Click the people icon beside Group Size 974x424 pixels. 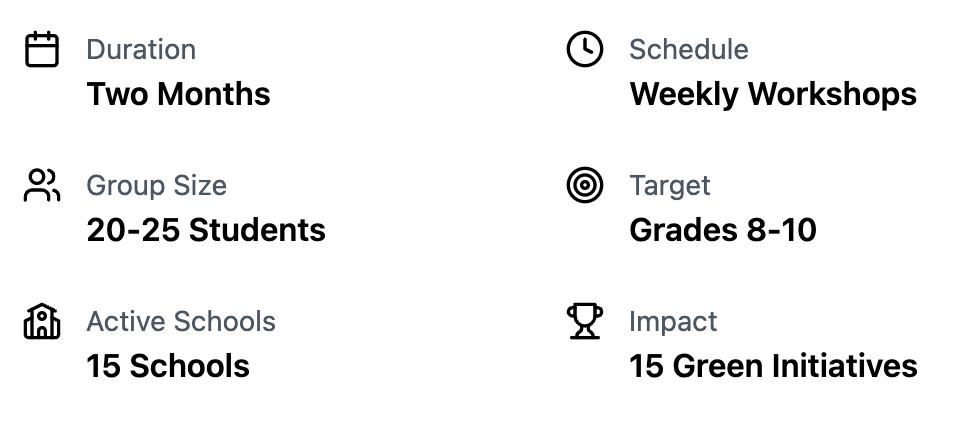(x=42, y=186)
